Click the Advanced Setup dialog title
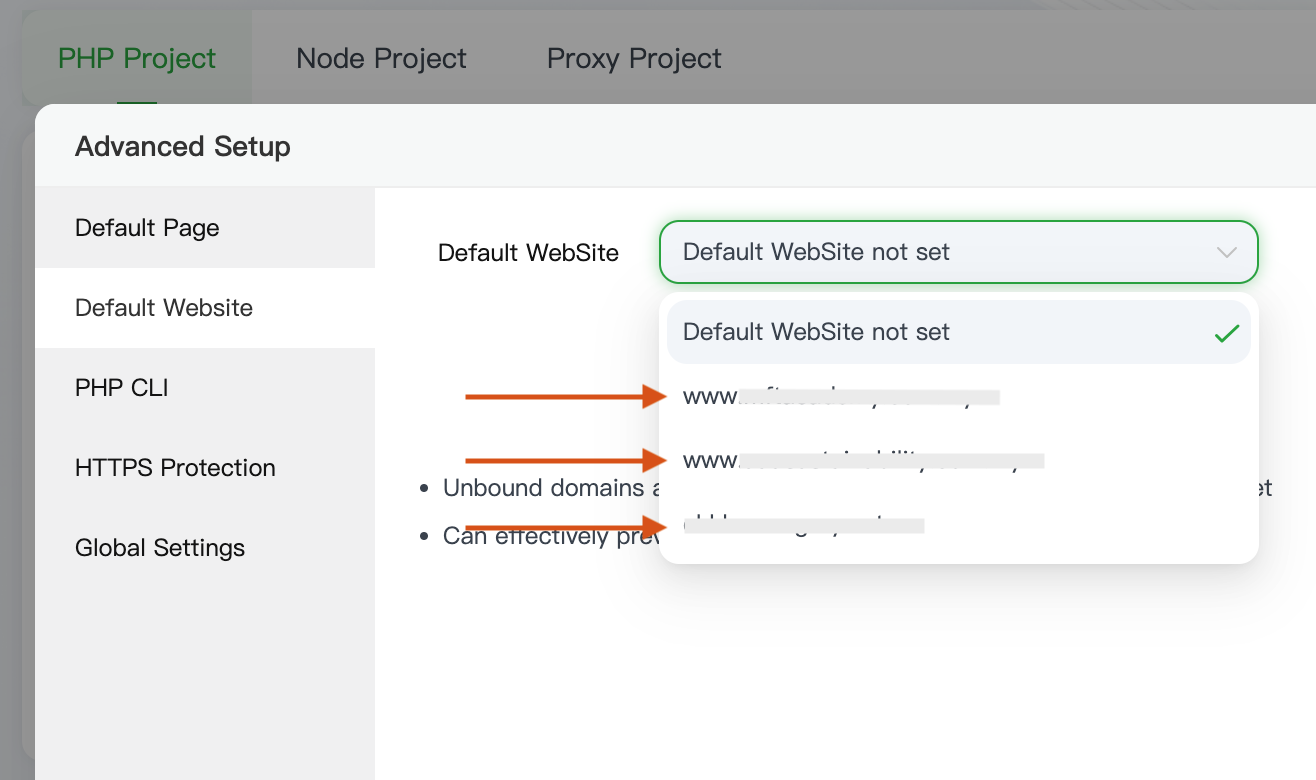 click(183, 147)
